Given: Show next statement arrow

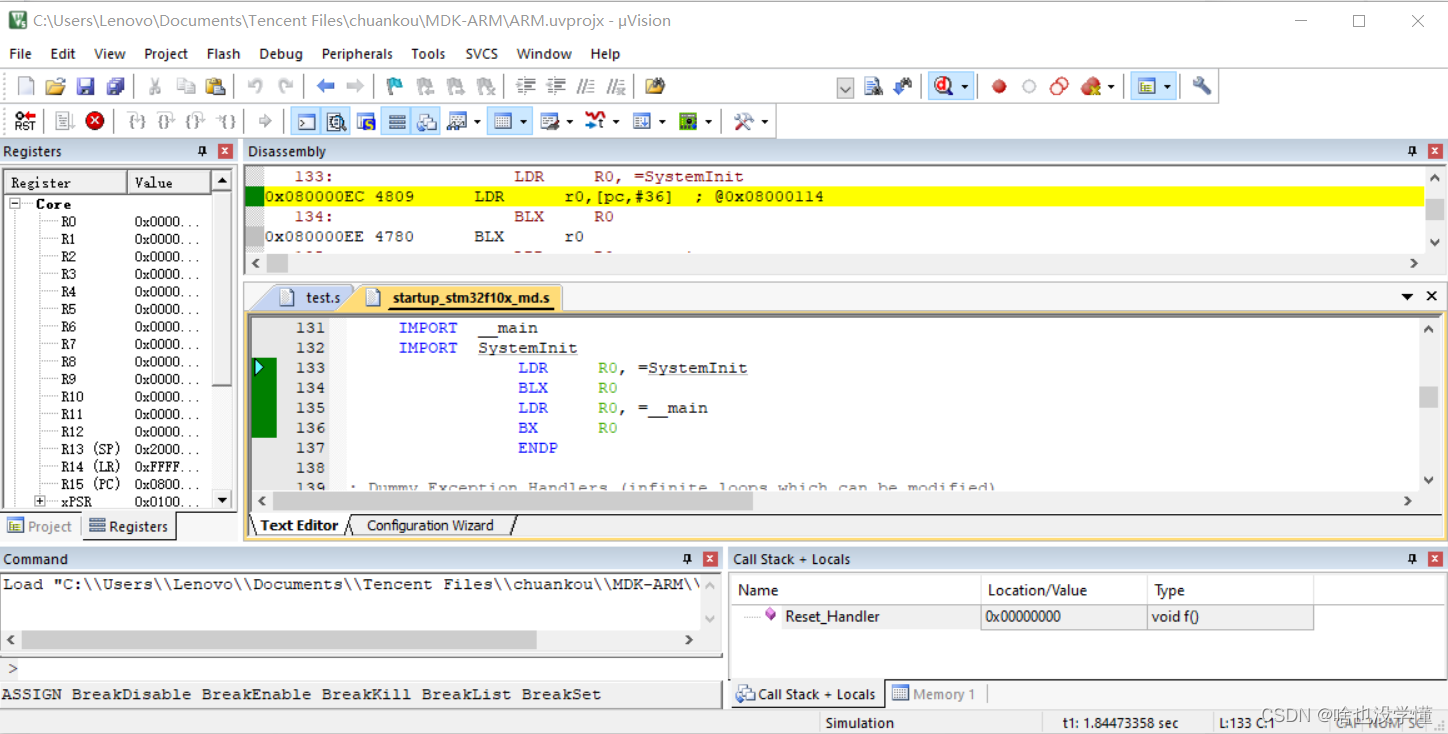Looking at the screenshot, I should click(265, 121).
